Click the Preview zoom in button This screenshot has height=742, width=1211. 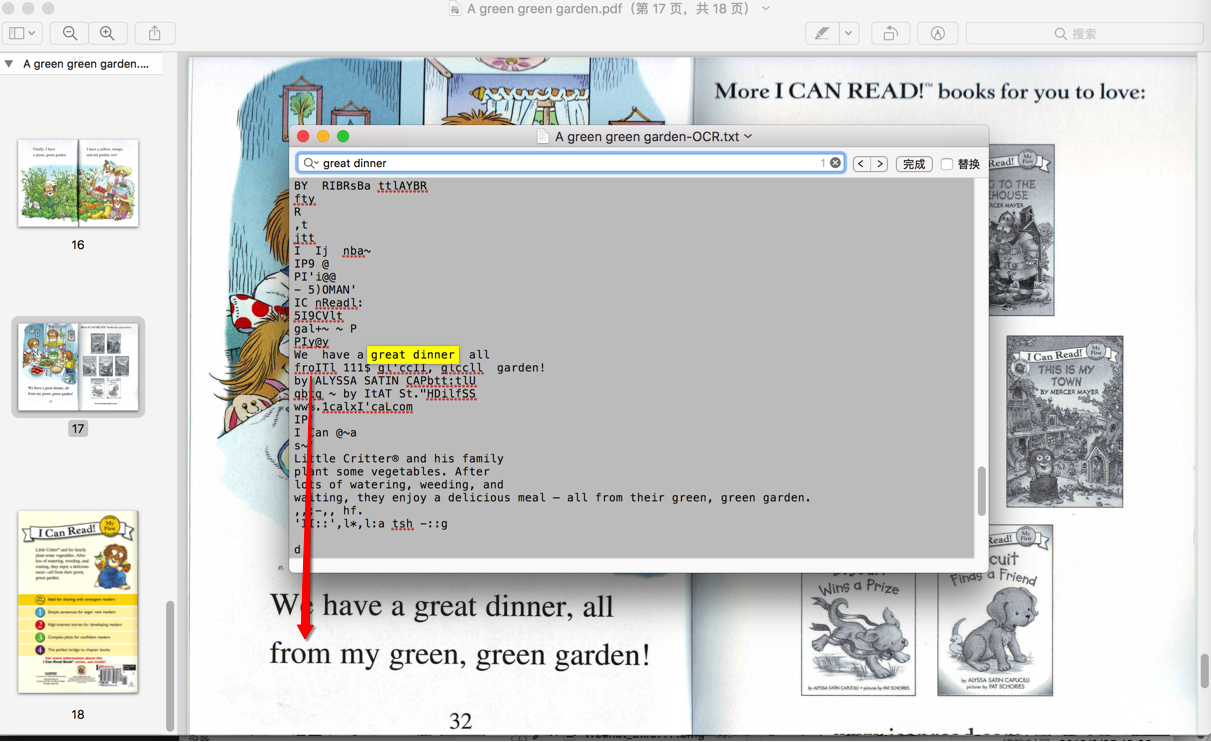coord(107,33)
